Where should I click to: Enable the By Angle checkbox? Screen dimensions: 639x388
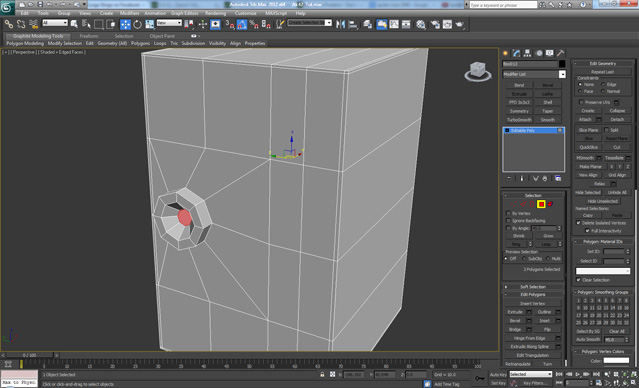coord(508,228)
